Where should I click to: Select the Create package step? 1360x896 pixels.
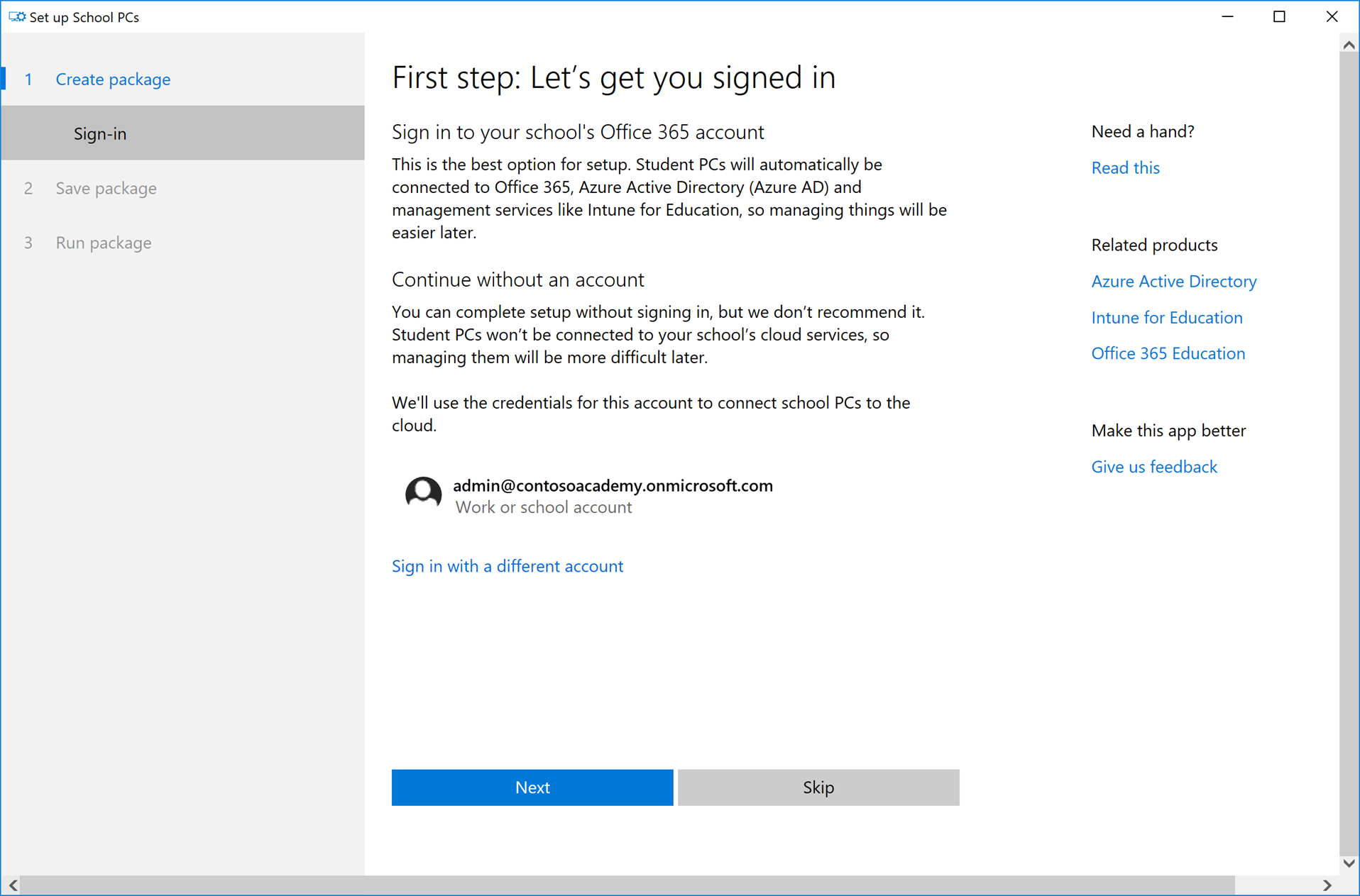click(x=113, y=79)
